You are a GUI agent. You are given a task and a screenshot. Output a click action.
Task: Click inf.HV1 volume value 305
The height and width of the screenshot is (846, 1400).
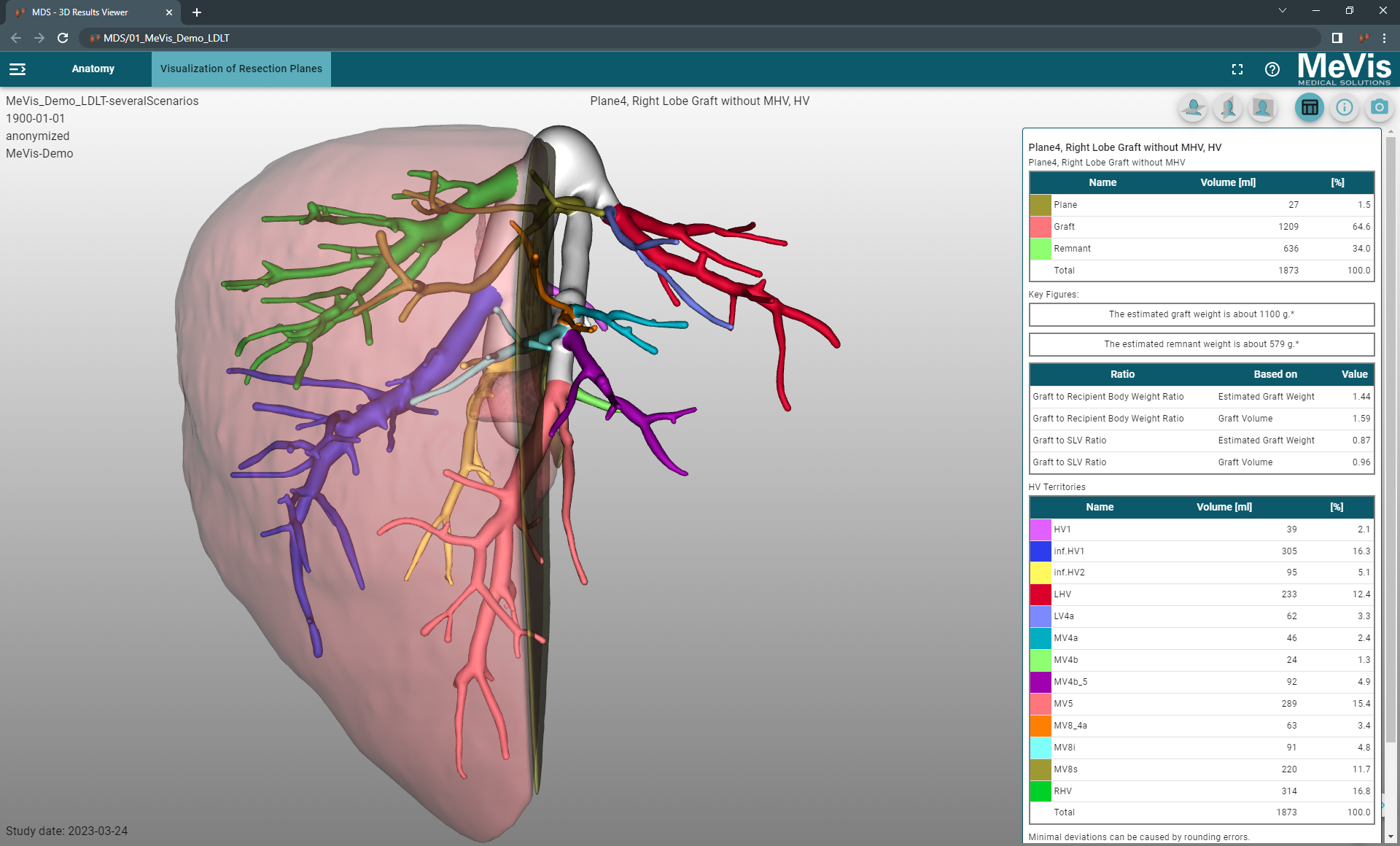click(x=1289, y=551)
